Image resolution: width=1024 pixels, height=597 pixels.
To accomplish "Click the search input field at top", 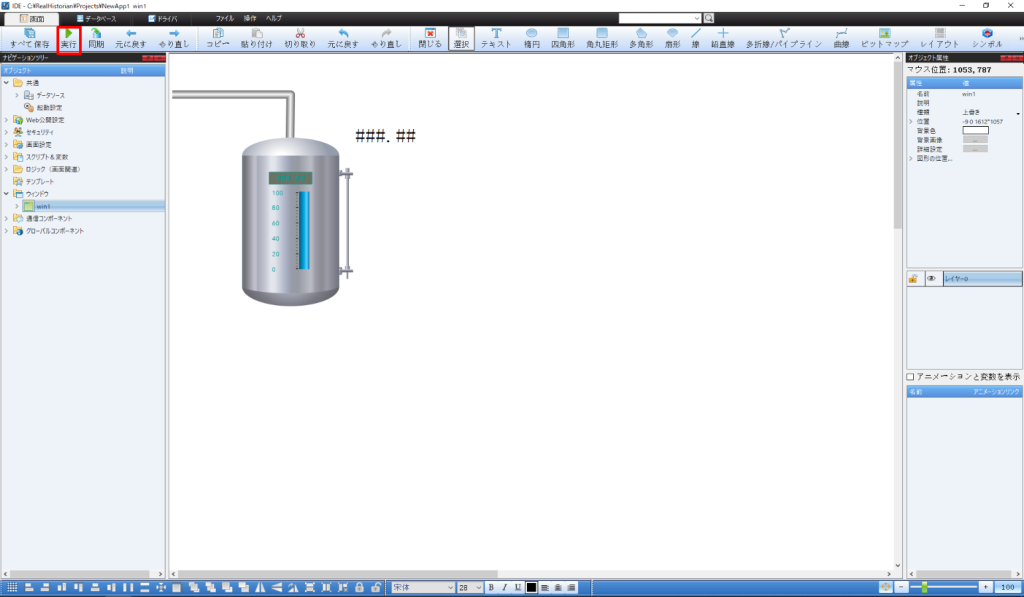I will [660, 18].
